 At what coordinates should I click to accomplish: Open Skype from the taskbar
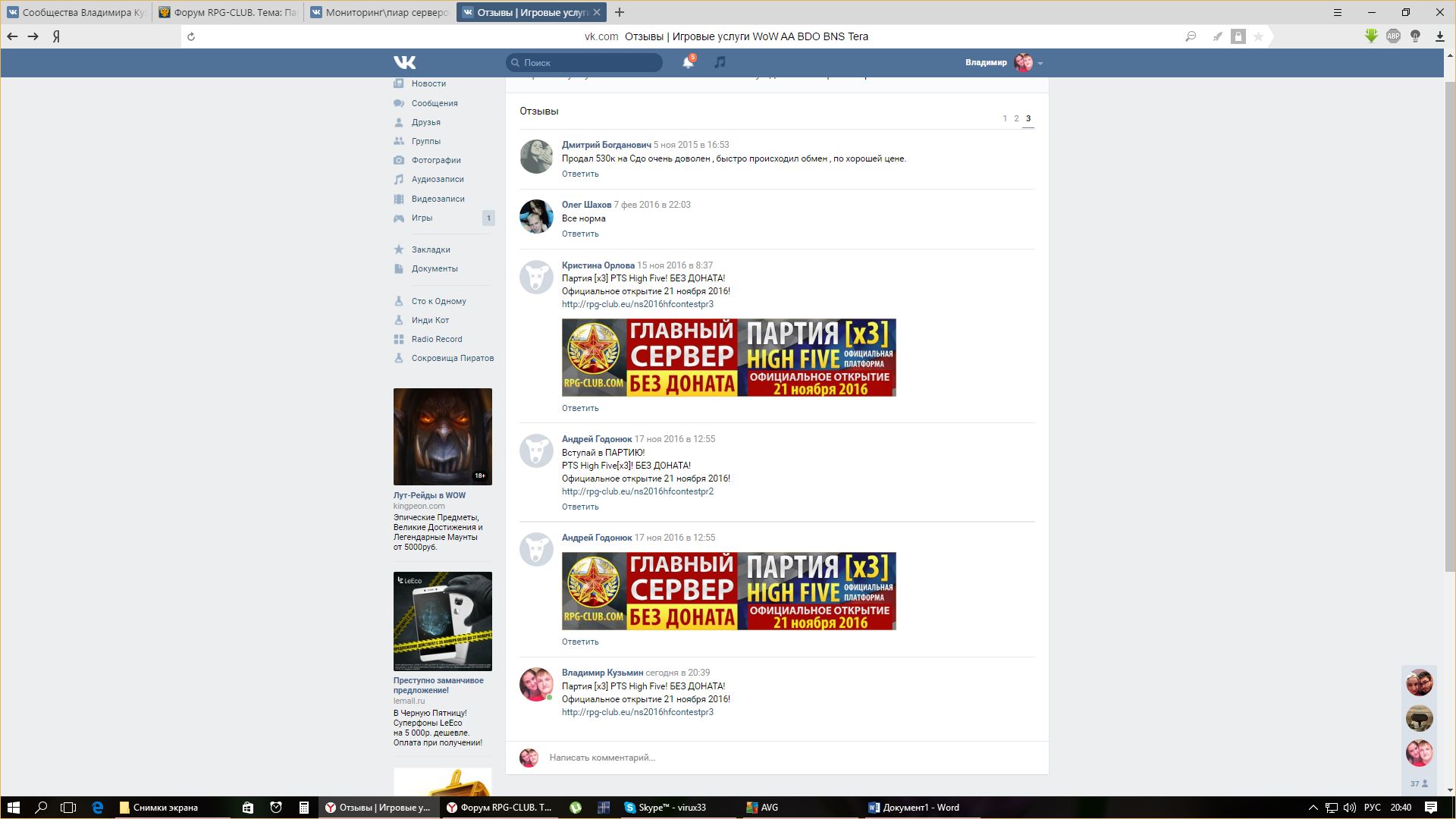point(665,808)
